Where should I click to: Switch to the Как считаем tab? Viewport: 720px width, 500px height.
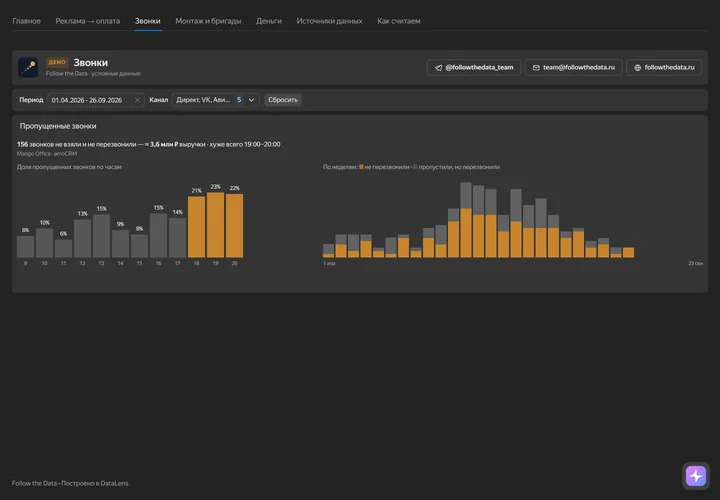click(399, 21)
